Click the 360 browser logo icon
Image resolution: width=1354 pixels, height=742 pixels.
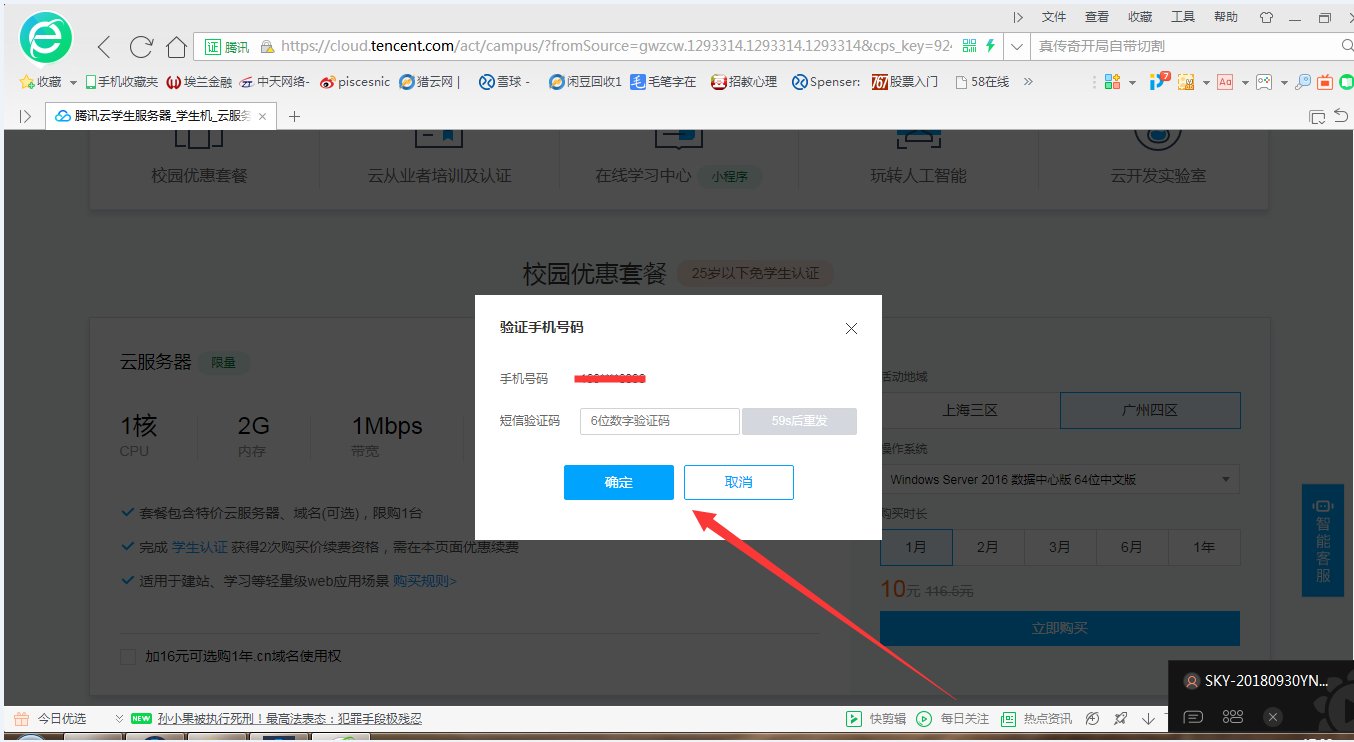47,39
